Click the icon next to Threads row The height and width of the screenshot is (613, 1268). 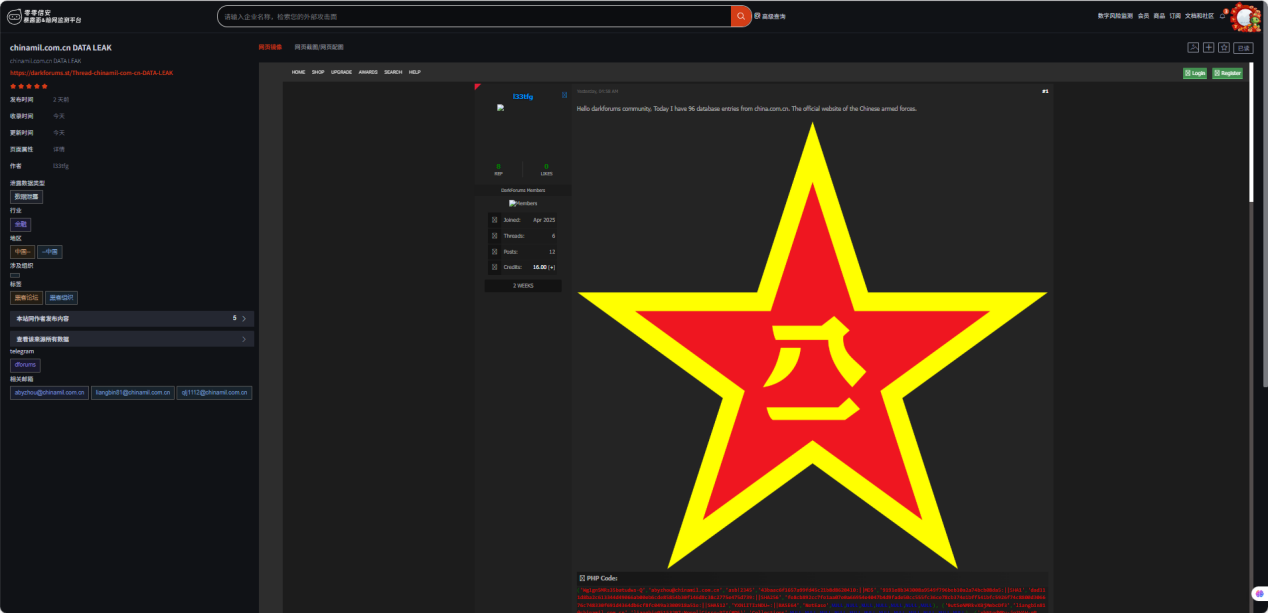(494, 235)
